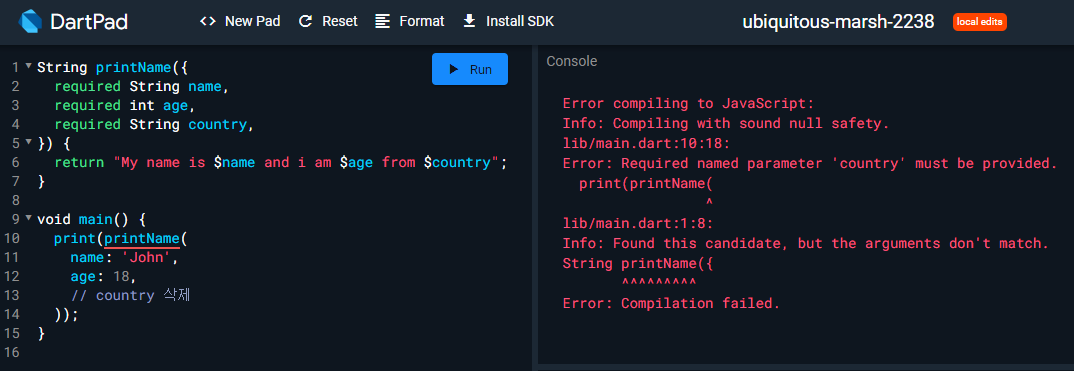The width and height of the screenshot is (1074, 371).
Task: Place cursor on 'required int age' line
Action: 125,106
